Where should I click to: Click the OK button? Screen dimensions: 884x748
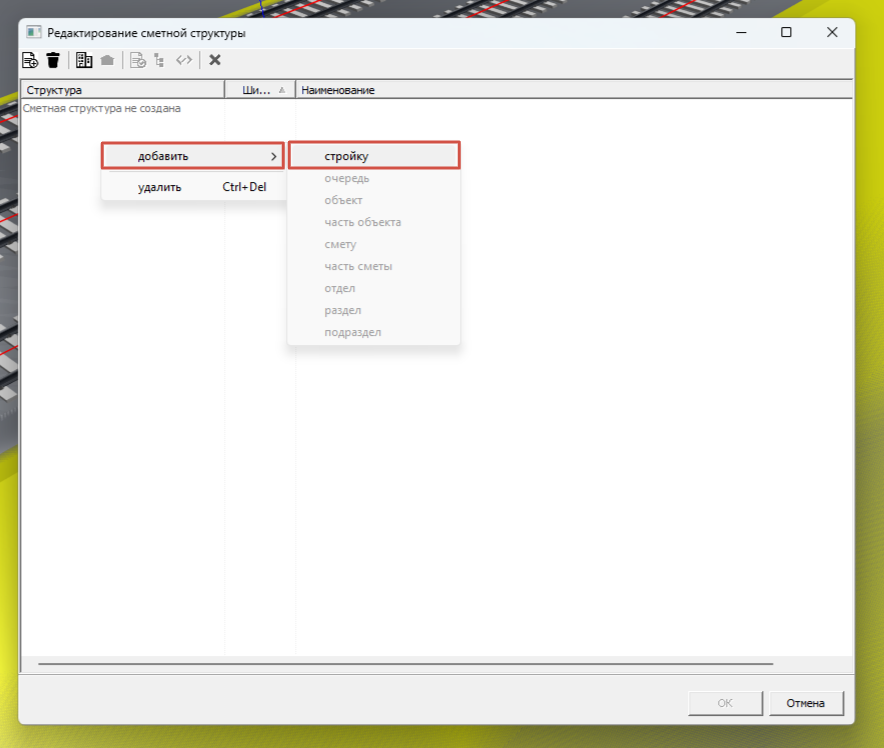725,703
